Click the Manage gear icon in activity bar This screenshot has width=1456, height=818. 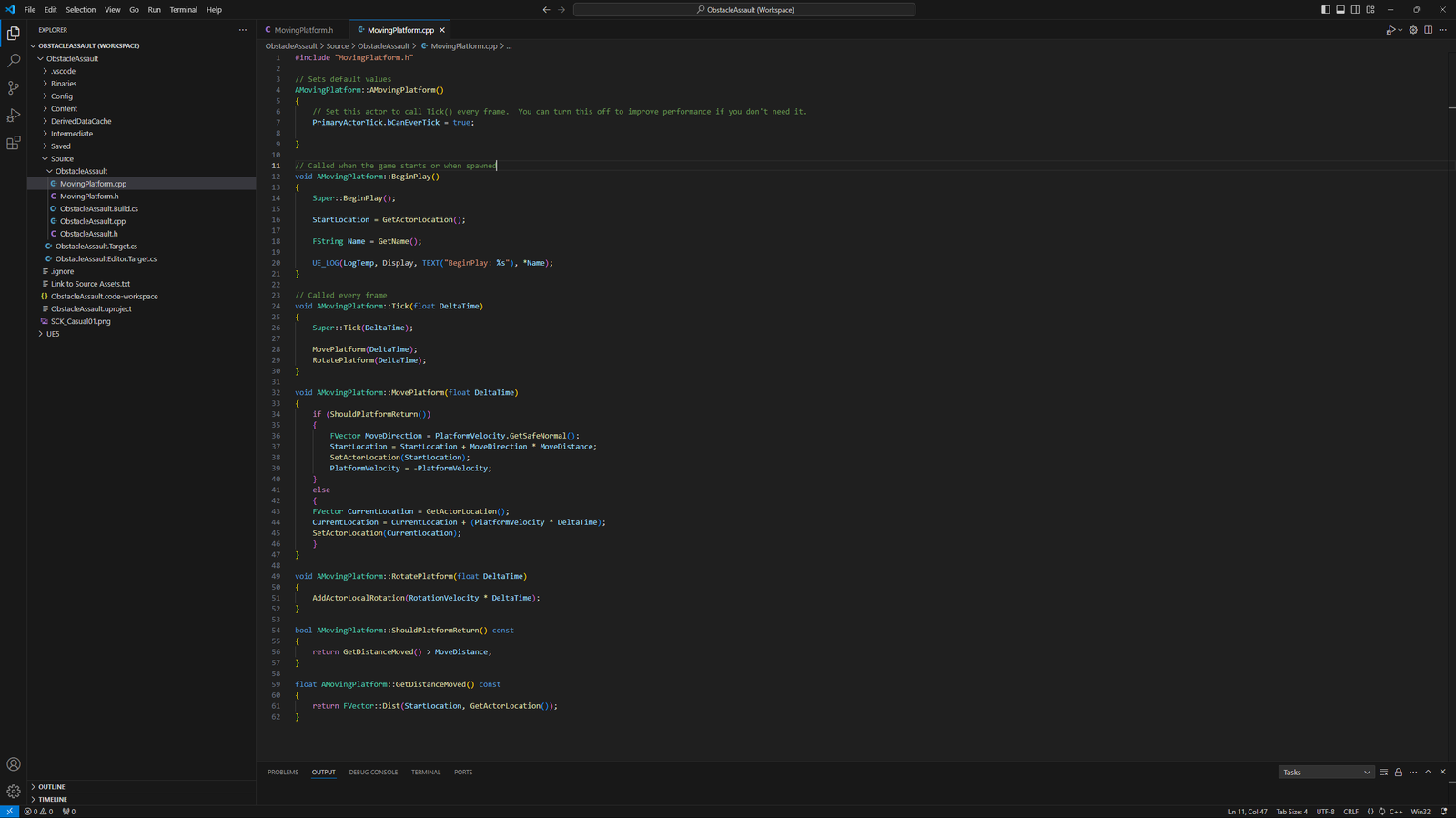pyautogui.click(x=14, y=792)
